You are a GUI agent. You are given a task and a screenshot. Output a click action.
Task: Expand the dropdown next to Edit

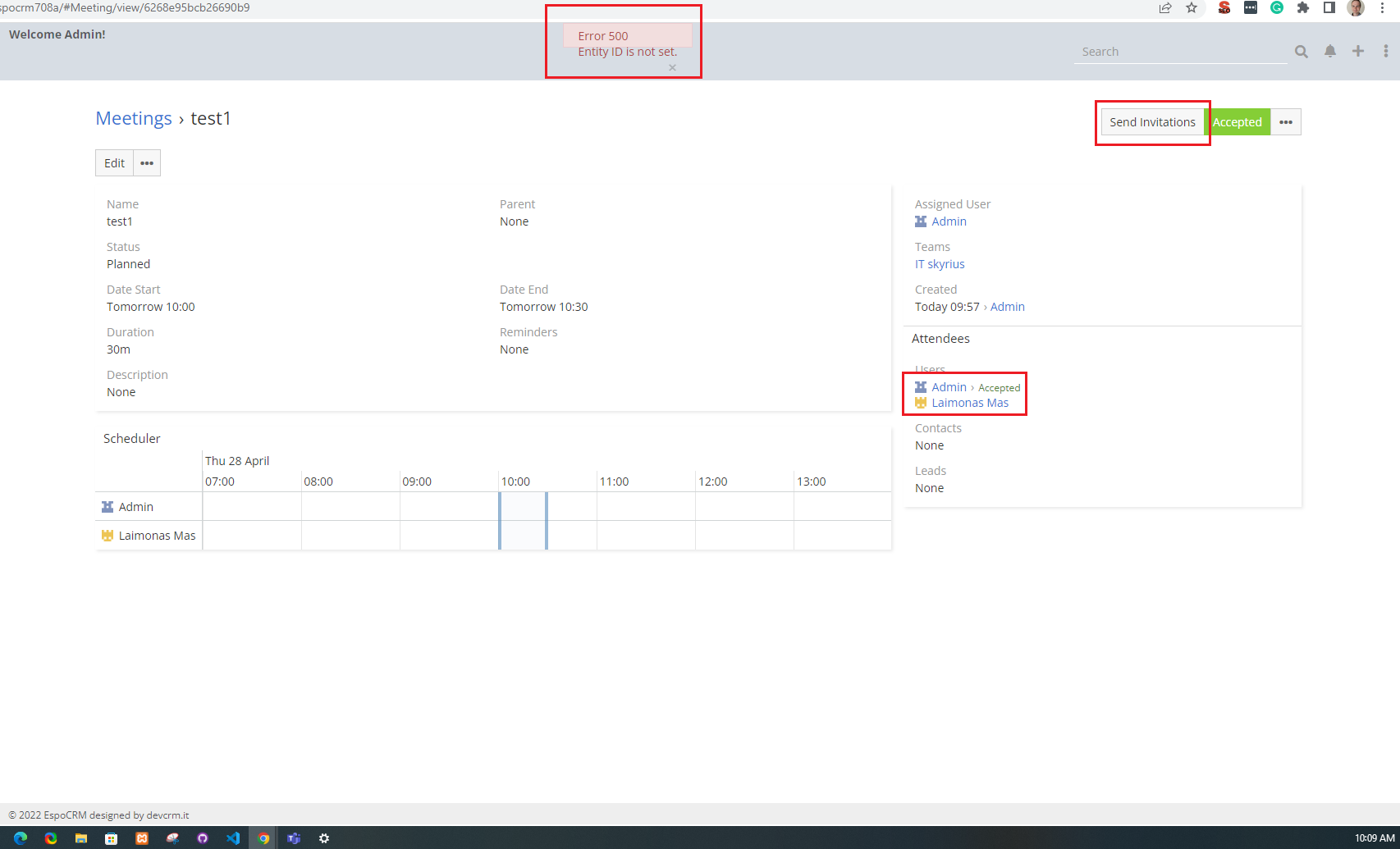tap(147, 163)
